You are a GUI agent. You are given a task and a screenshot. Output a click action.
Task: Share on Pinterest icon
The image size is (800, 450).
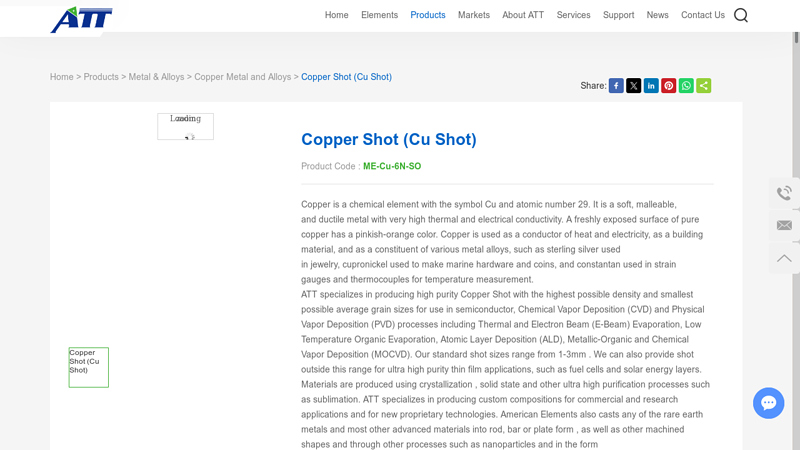tap(668, 86)
